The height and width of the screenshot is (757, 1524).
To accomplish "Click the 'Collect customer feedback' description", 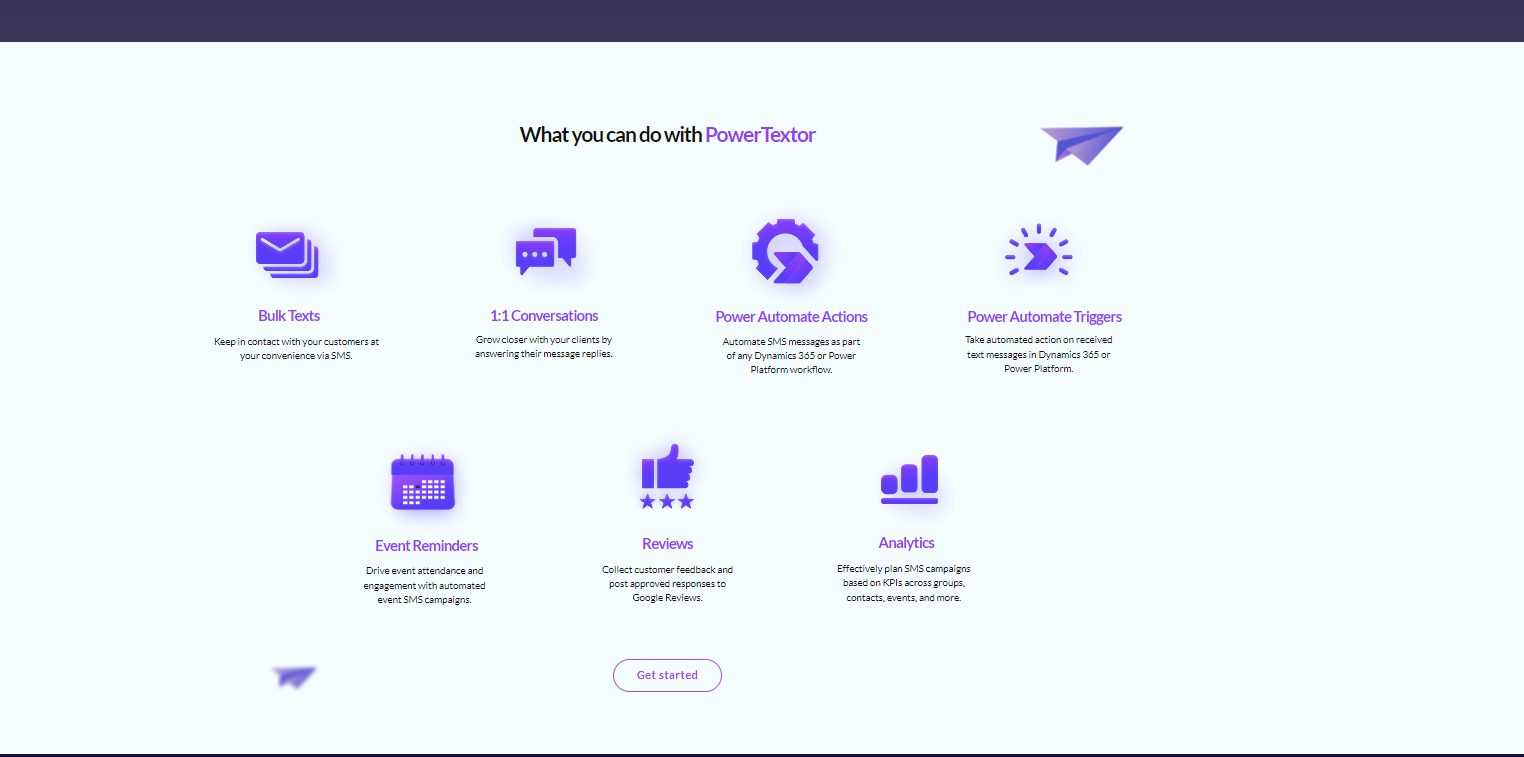I will coord(667,583).
